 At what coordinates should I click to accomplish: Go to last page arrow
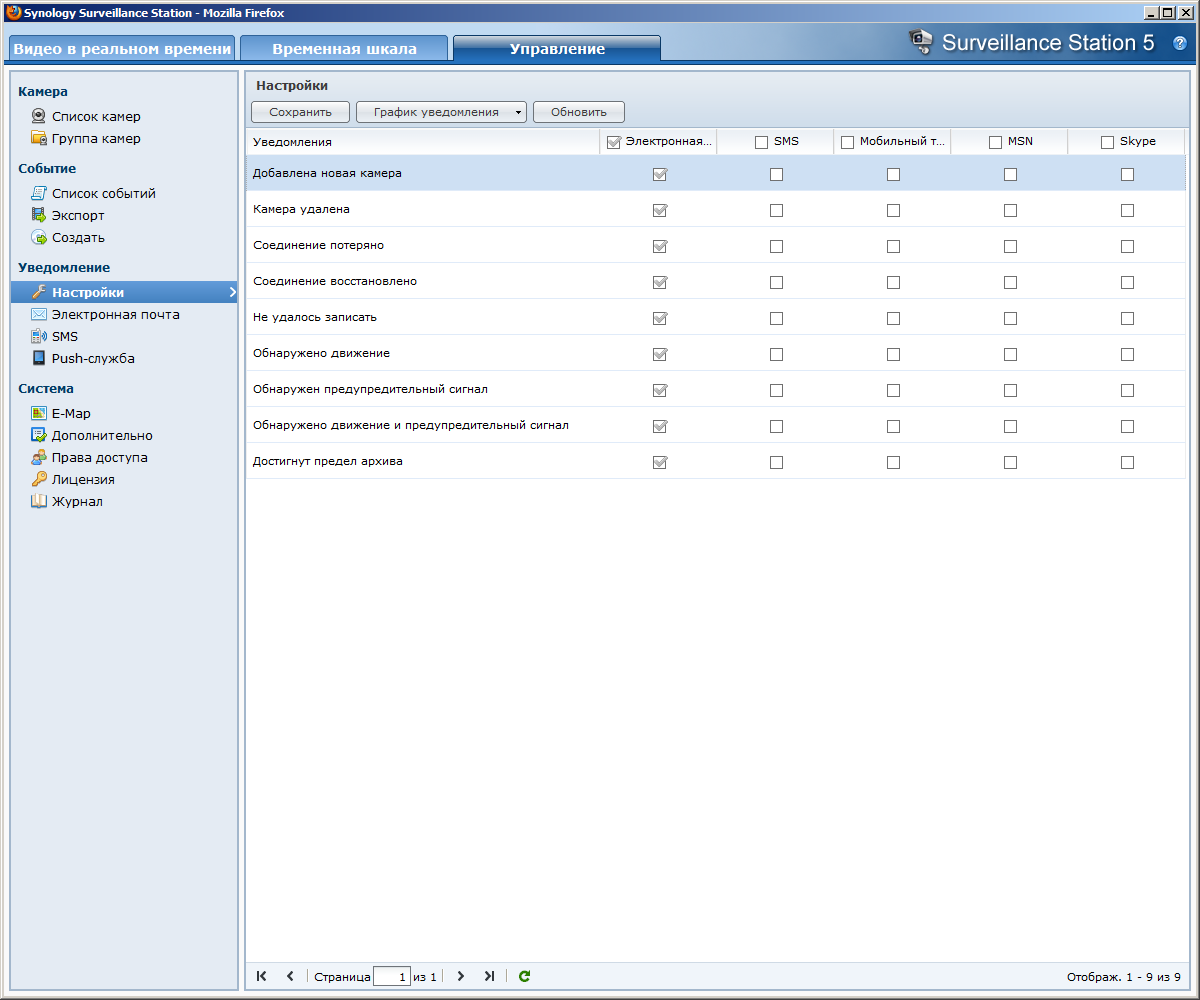pyautogui.click(x=489, y=976)
